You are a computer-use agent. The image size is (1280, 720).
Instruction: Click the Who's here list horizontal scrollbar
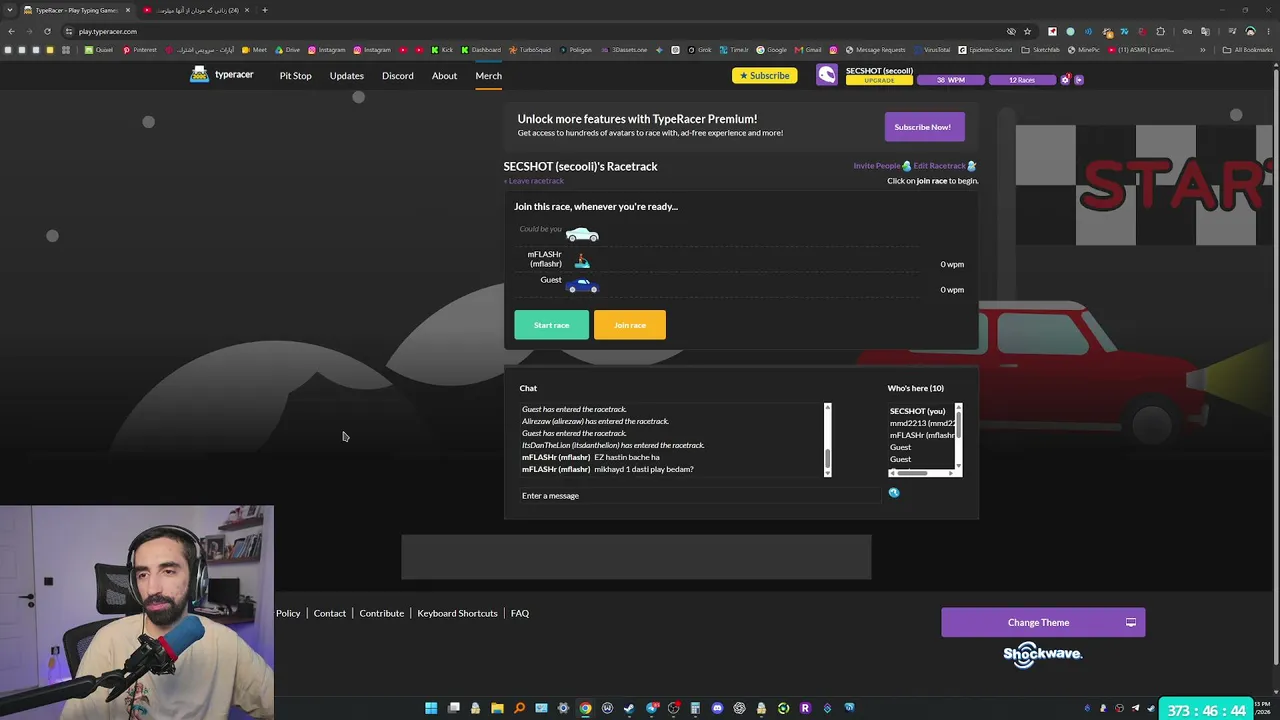[x=921, y=473]
